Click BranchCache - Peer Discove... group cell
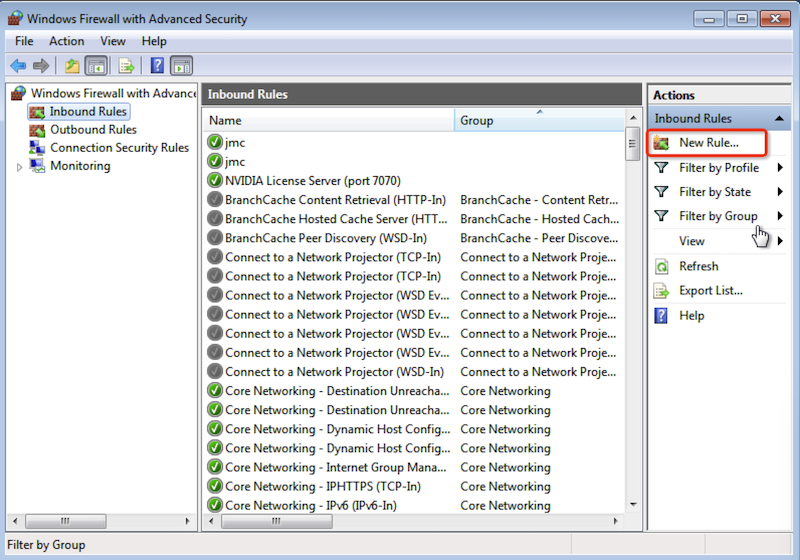 (x=539, y=238)
